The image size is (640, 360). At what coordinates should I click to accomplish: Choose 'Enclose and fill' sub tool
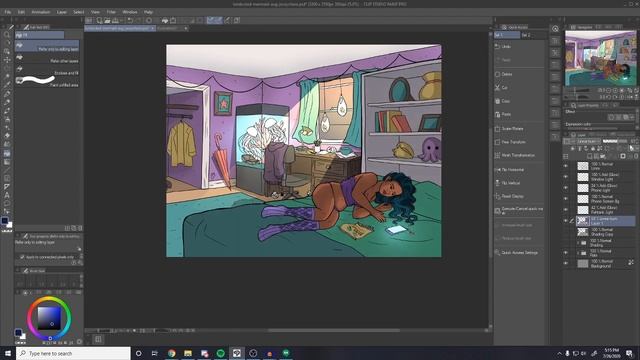click(47, 70)
